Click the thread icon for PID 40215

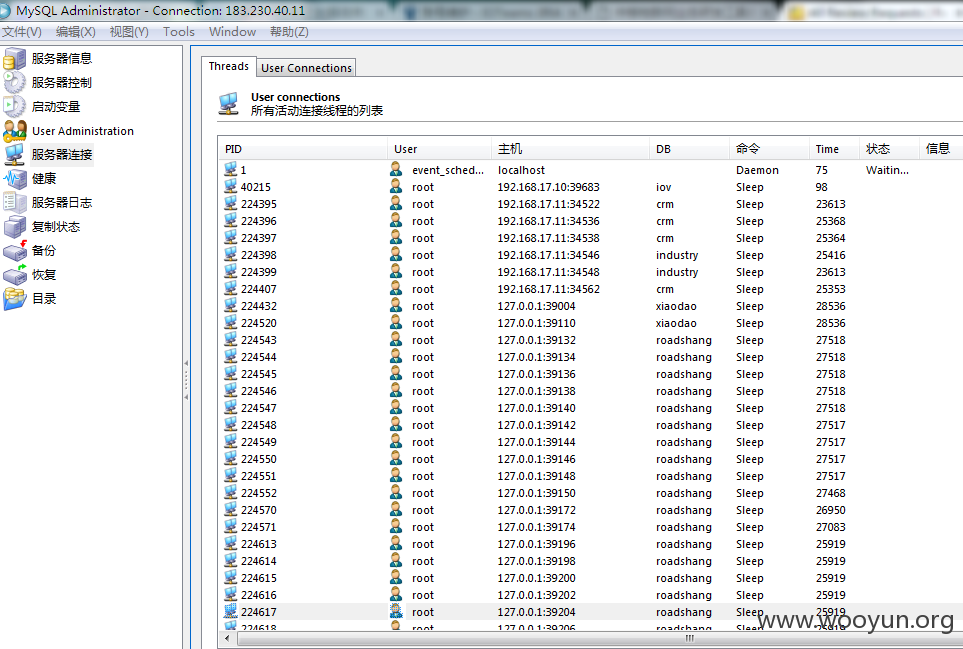pos(230,187)
